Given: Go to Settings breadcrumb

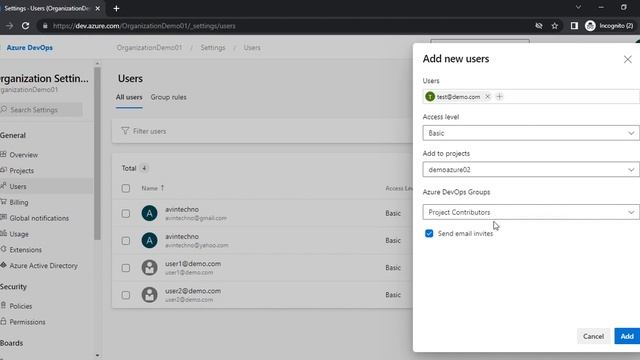Looking at the screenshot, I should (x=213, y=47).
